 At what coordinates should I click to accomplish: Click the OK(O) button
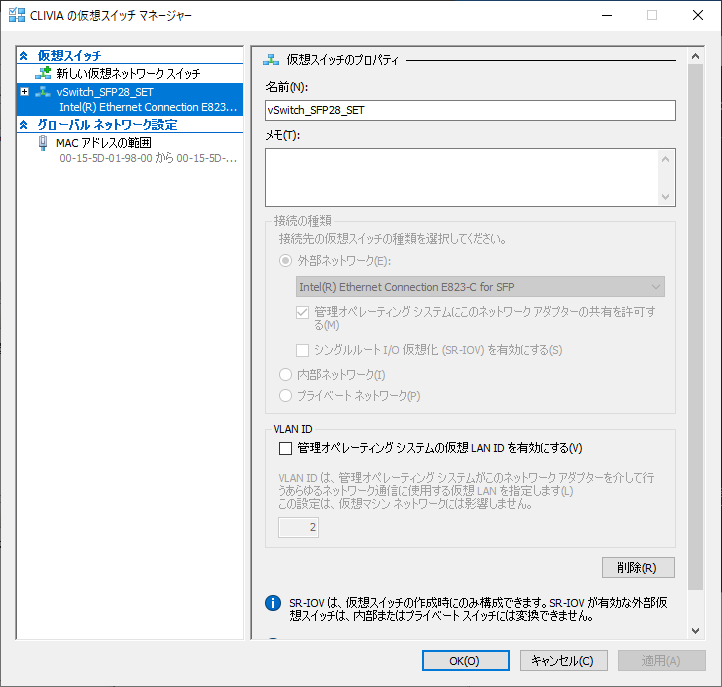[x=466, y=661]
